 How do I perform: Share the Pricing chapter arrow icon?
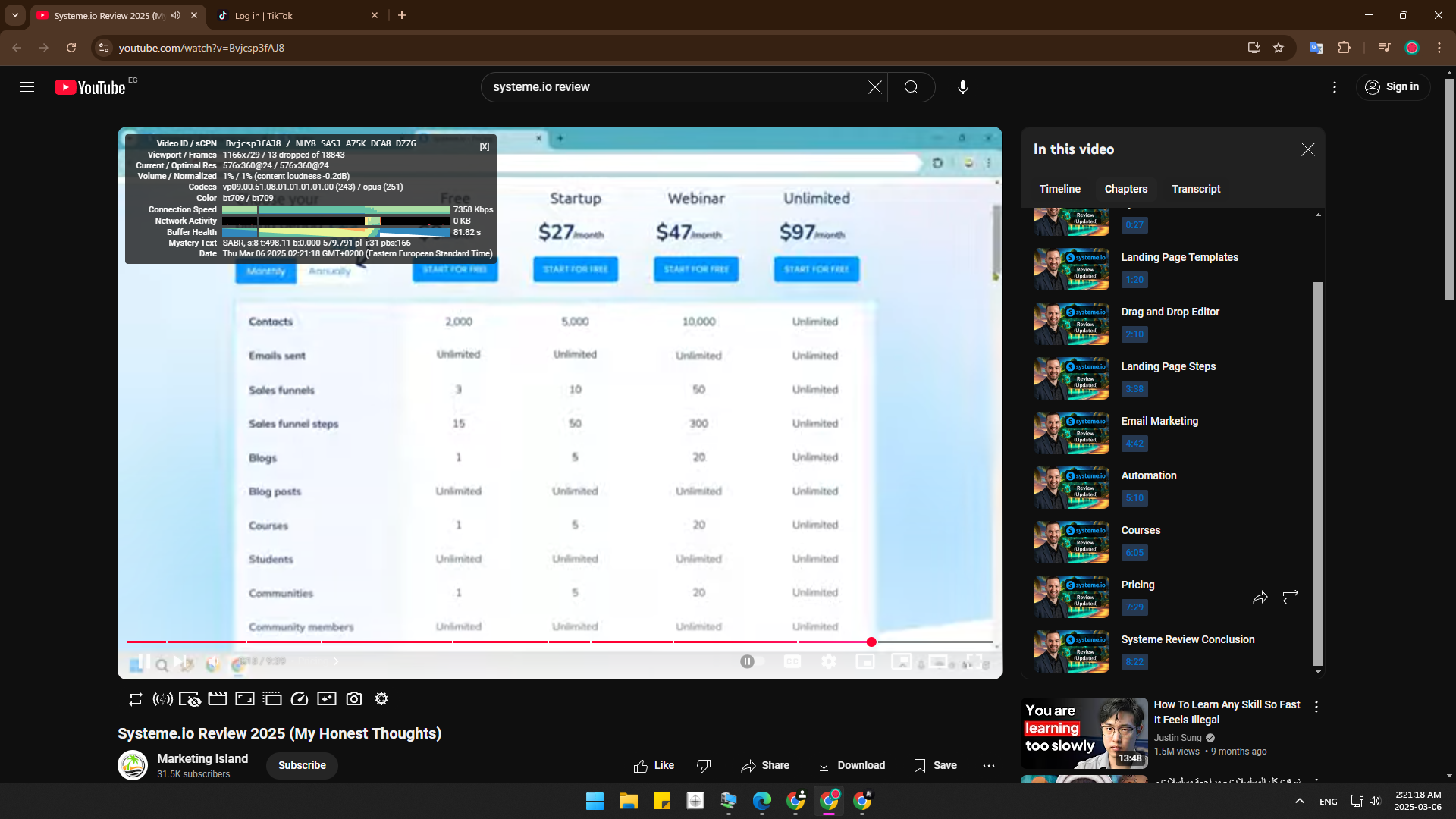(1260, 598)
